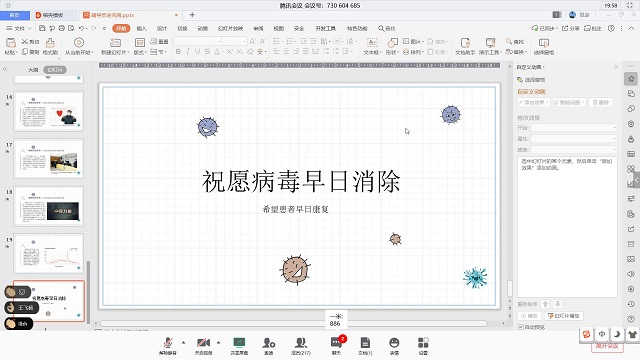Redo the last action
The height and width of the screenshot is (360, 640).
pyautogui.click(x=94, y=28)
